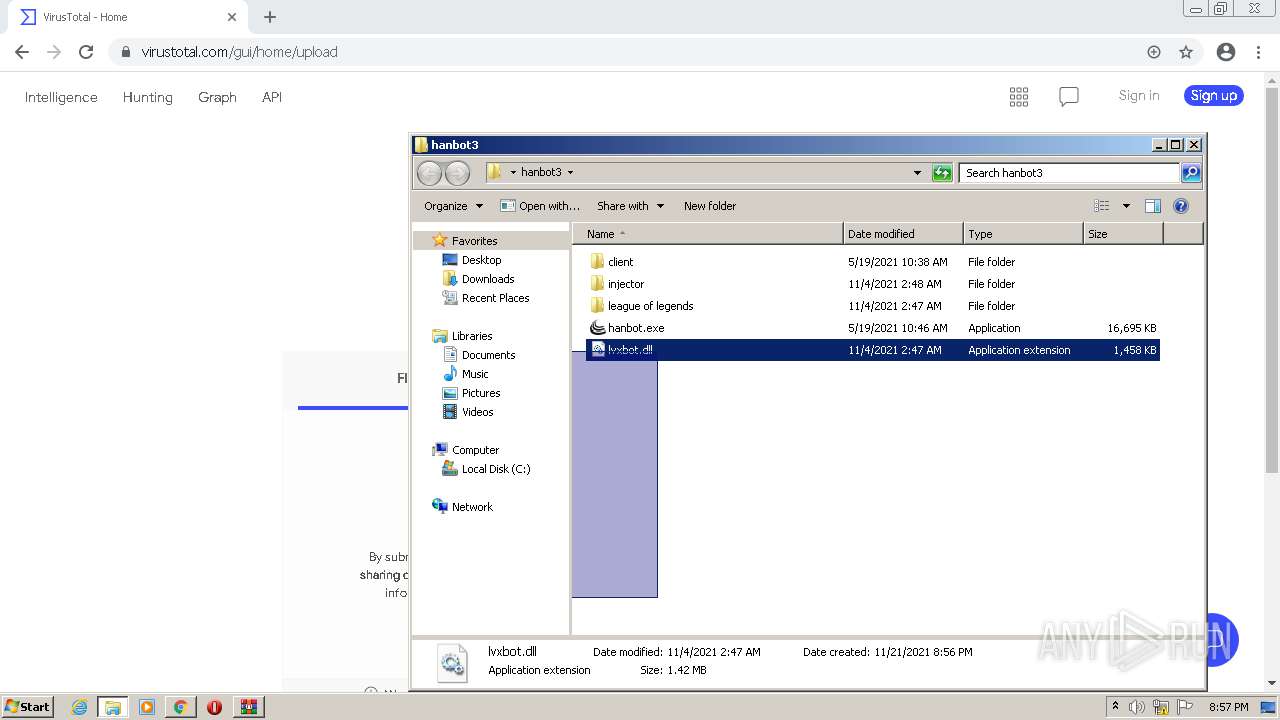The height and width of the screenshot is (720, 1280).
Task: Click the Opera taskbar icon
Action: [x=214, y=707]
